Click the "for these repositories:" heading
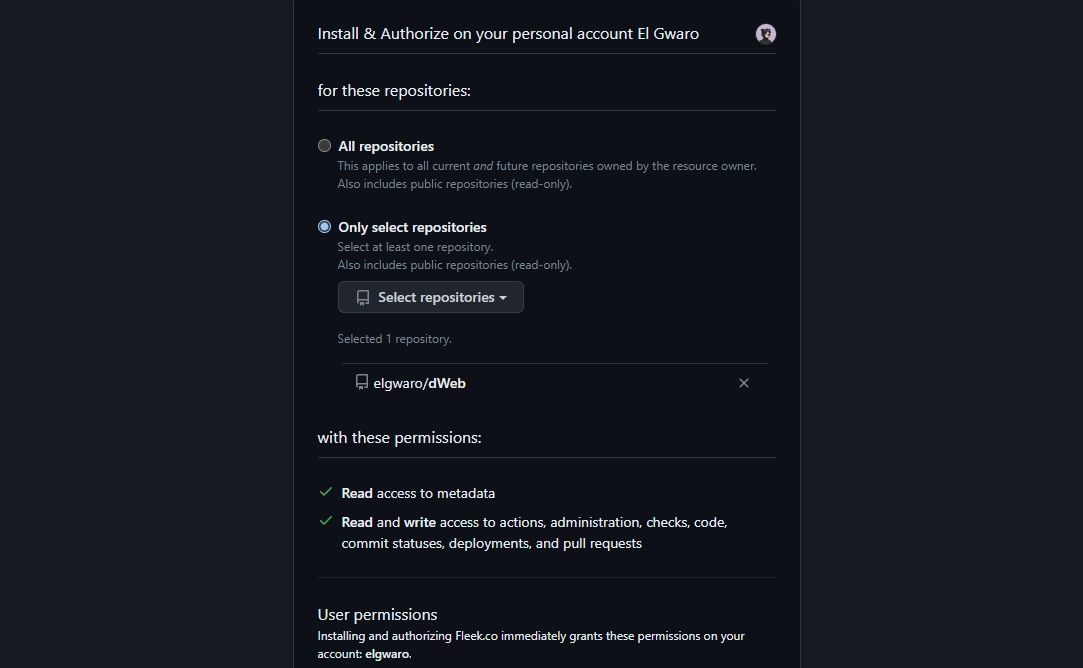Screen dimensions: 1083x668 [392, 90]
